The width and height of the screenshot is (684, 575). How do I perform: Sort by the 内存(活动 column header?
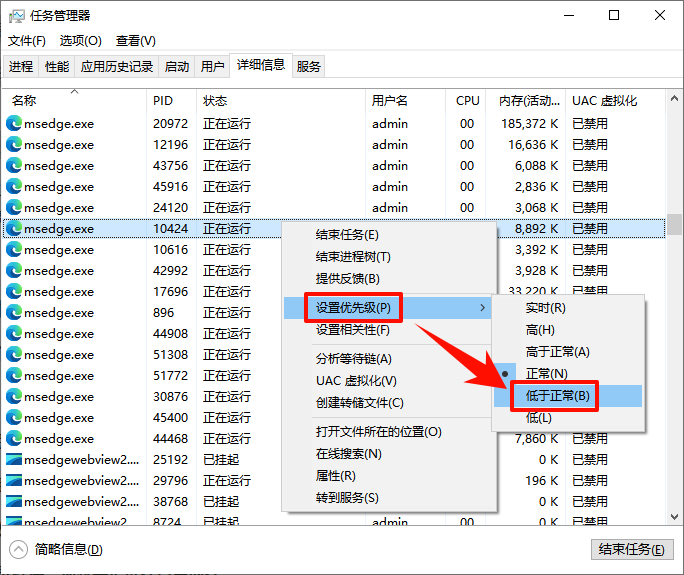[526, 101]
